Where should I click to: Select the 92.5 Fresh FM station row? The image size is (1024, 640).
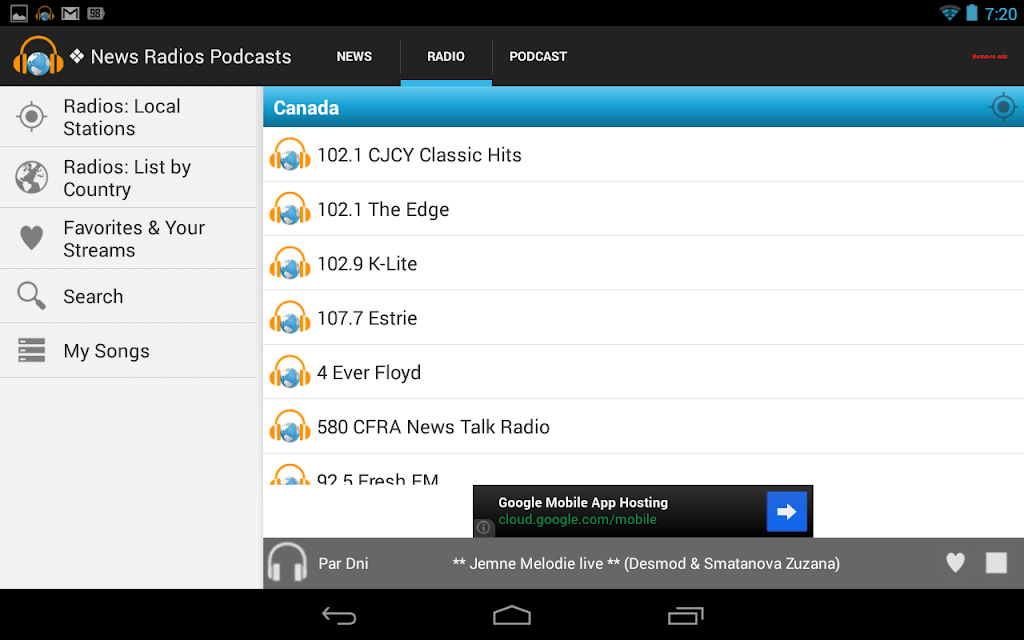(x=643, y=470)
